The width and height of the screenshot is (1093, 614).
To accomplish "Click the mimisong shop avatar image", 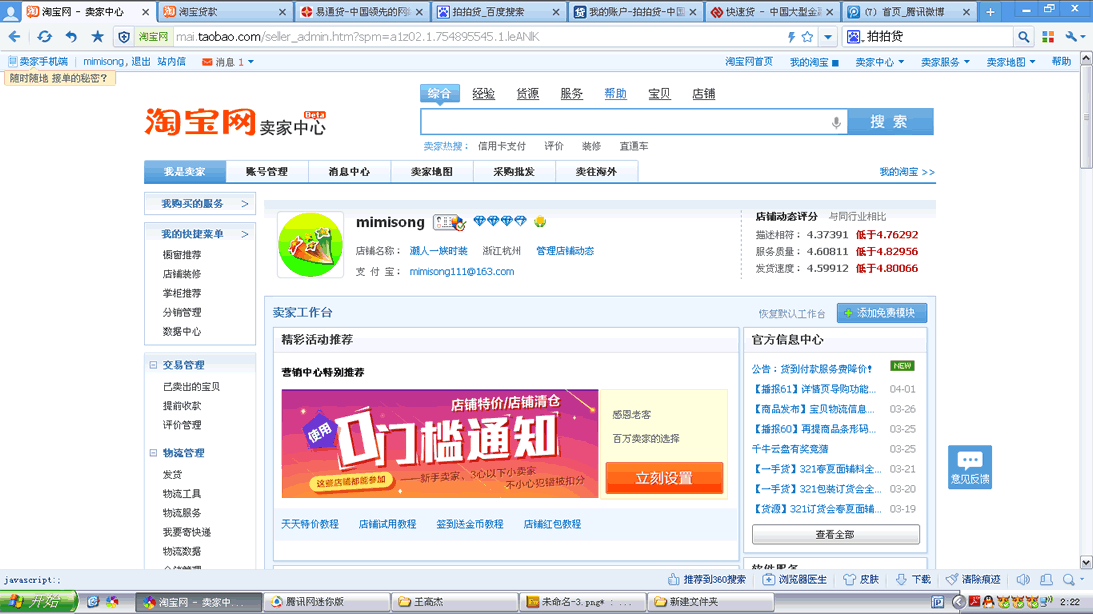I will tap(310, 245).
